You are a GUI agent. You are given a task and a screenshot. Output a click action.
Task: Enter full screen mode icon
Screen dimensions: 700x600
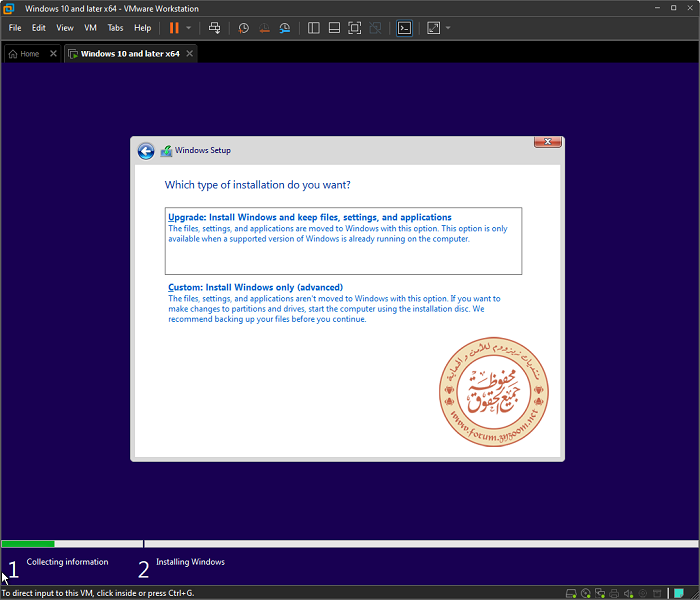355,28
